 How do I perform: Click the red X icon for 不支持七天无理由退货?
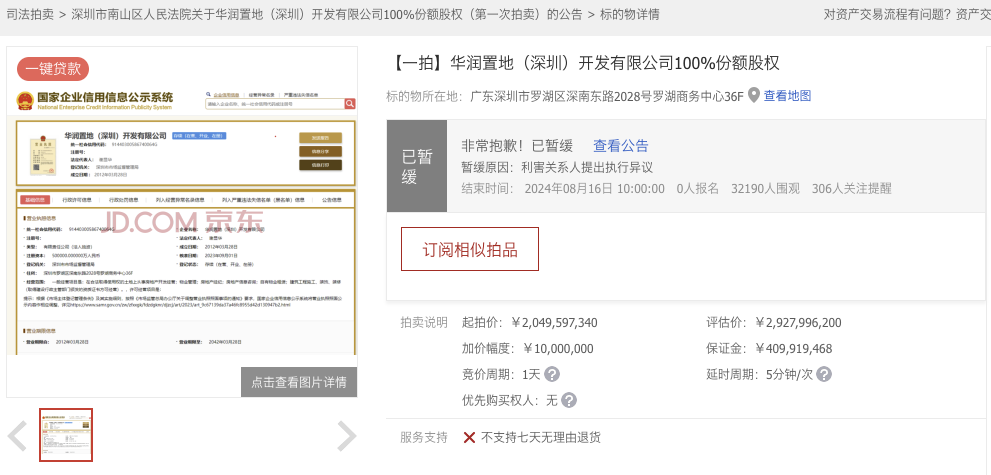coord(469,438)
